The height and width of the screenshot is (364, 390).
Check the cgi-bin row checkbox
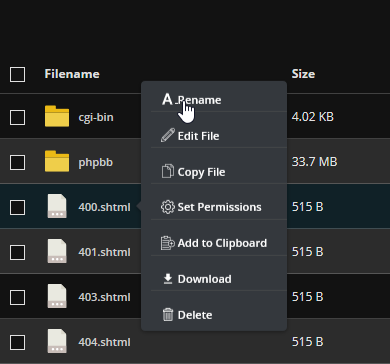coord(17,117)
